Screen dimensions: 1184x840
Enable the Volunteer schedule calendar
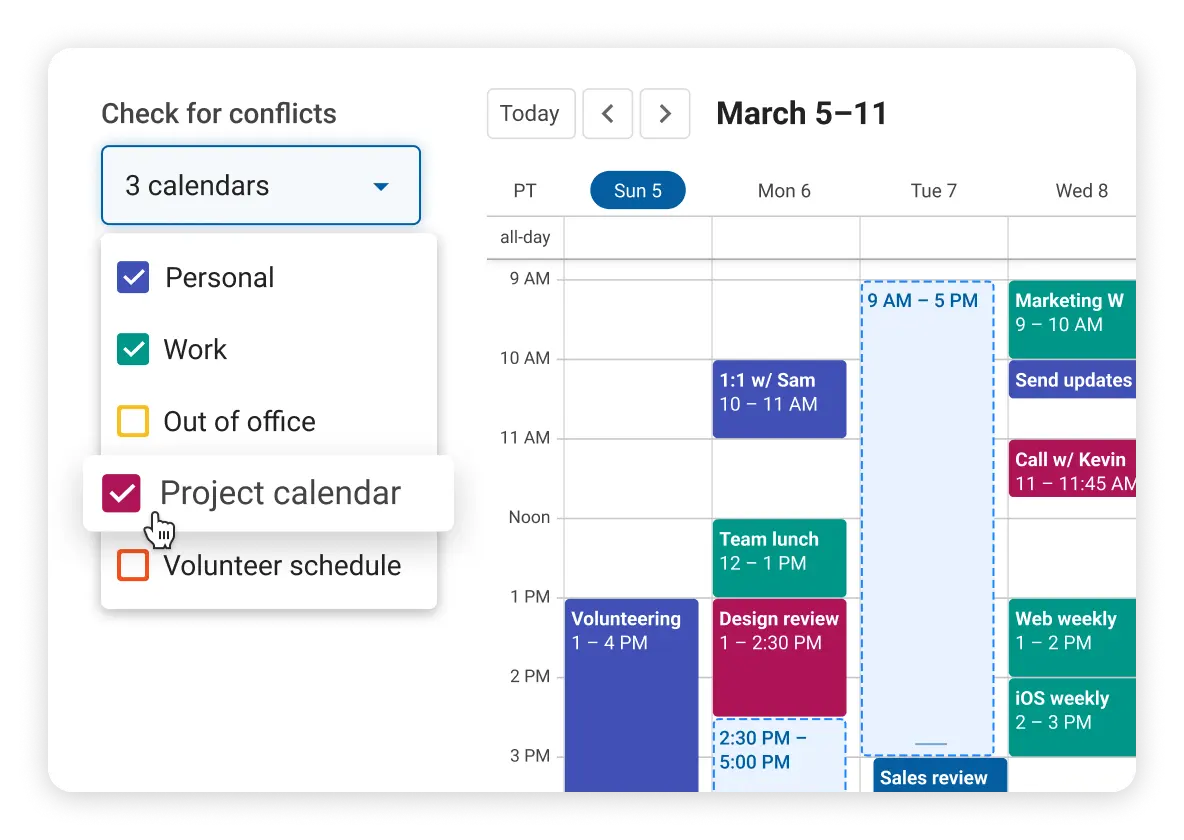[132, 565]
